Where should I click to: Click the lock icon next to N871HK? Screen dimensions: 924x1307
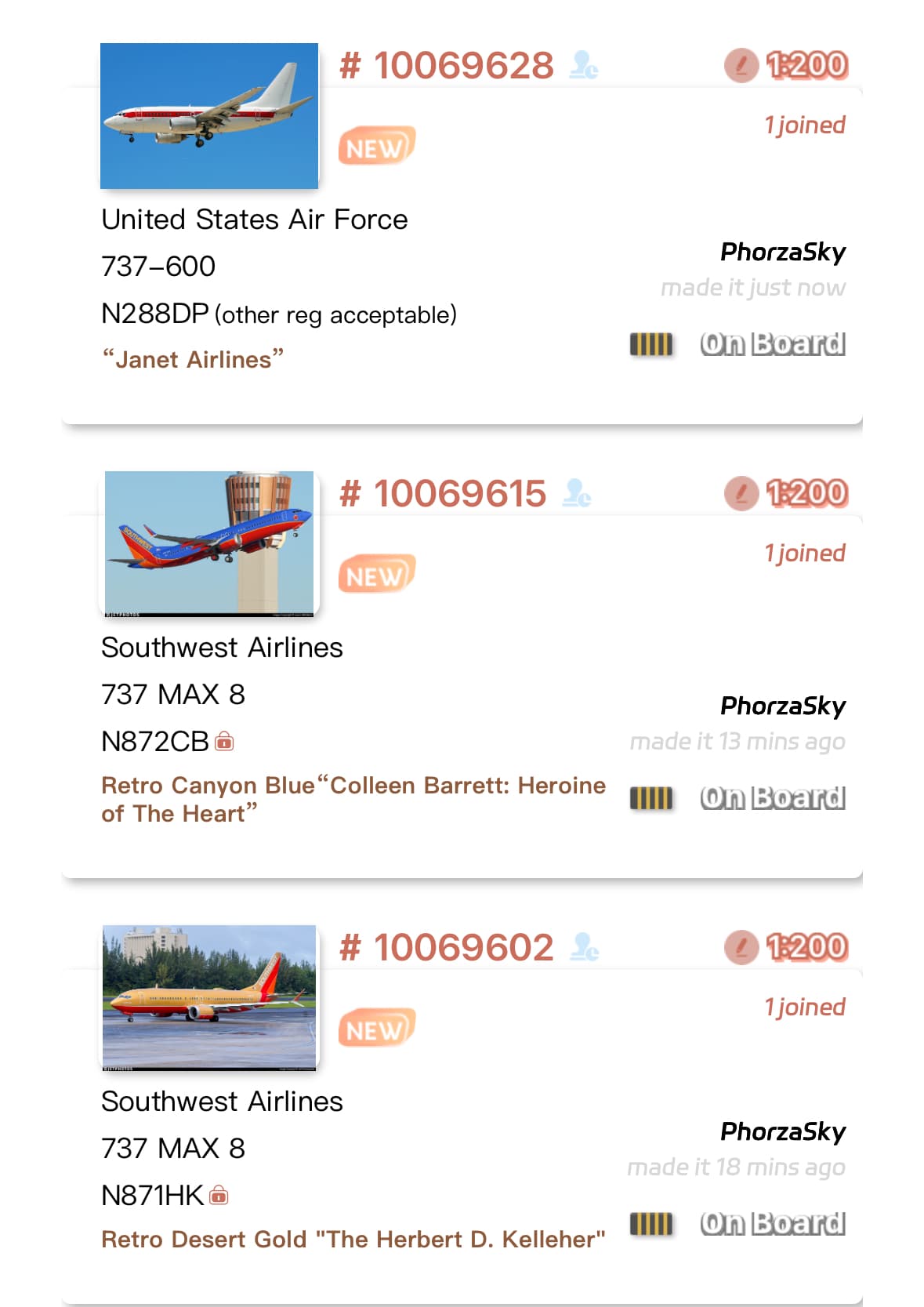point(219,1195)
